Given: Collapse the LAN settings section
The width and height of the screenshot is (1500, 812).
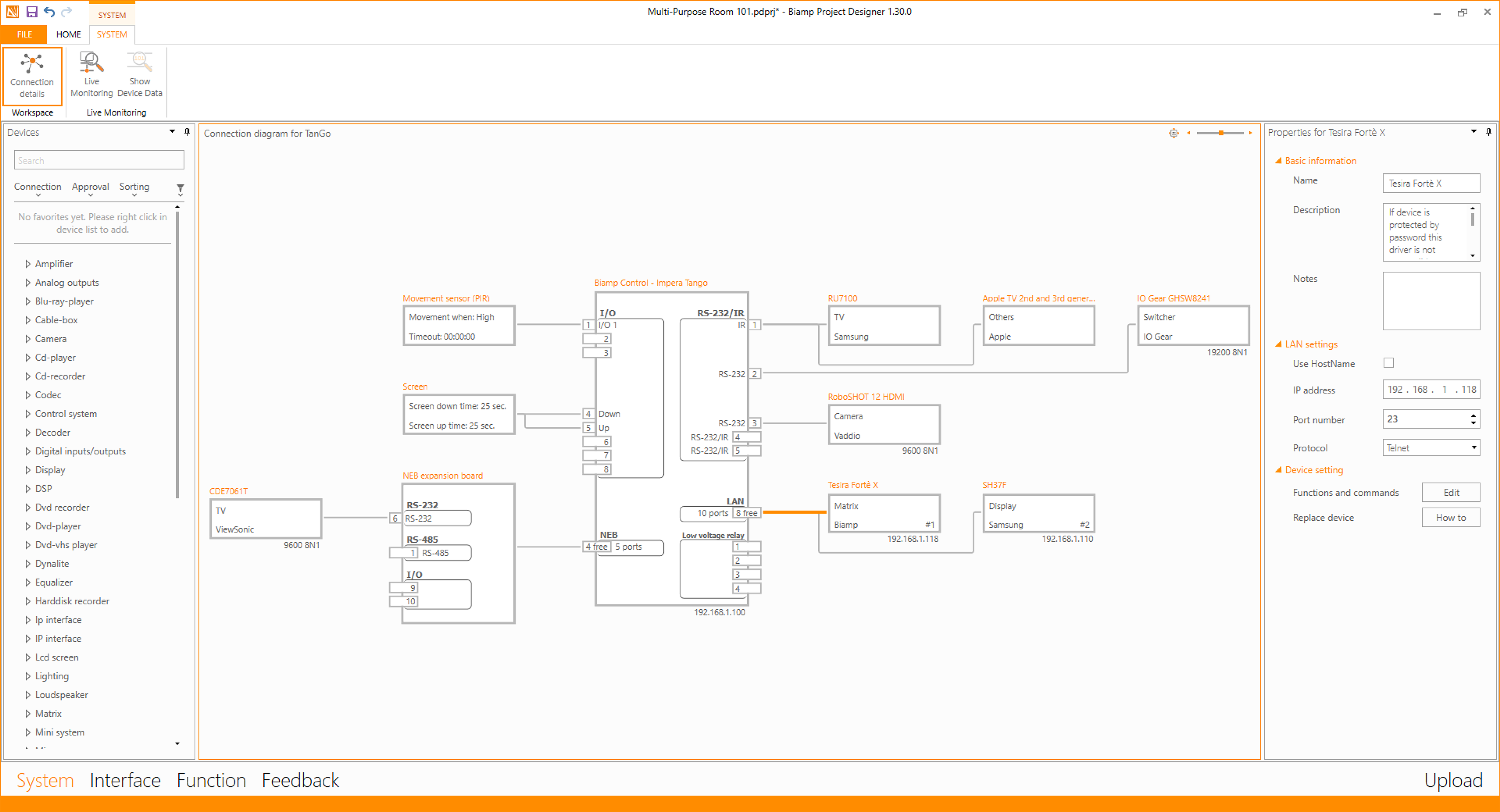Looking at the screenshot, I should coord(1278,344).
